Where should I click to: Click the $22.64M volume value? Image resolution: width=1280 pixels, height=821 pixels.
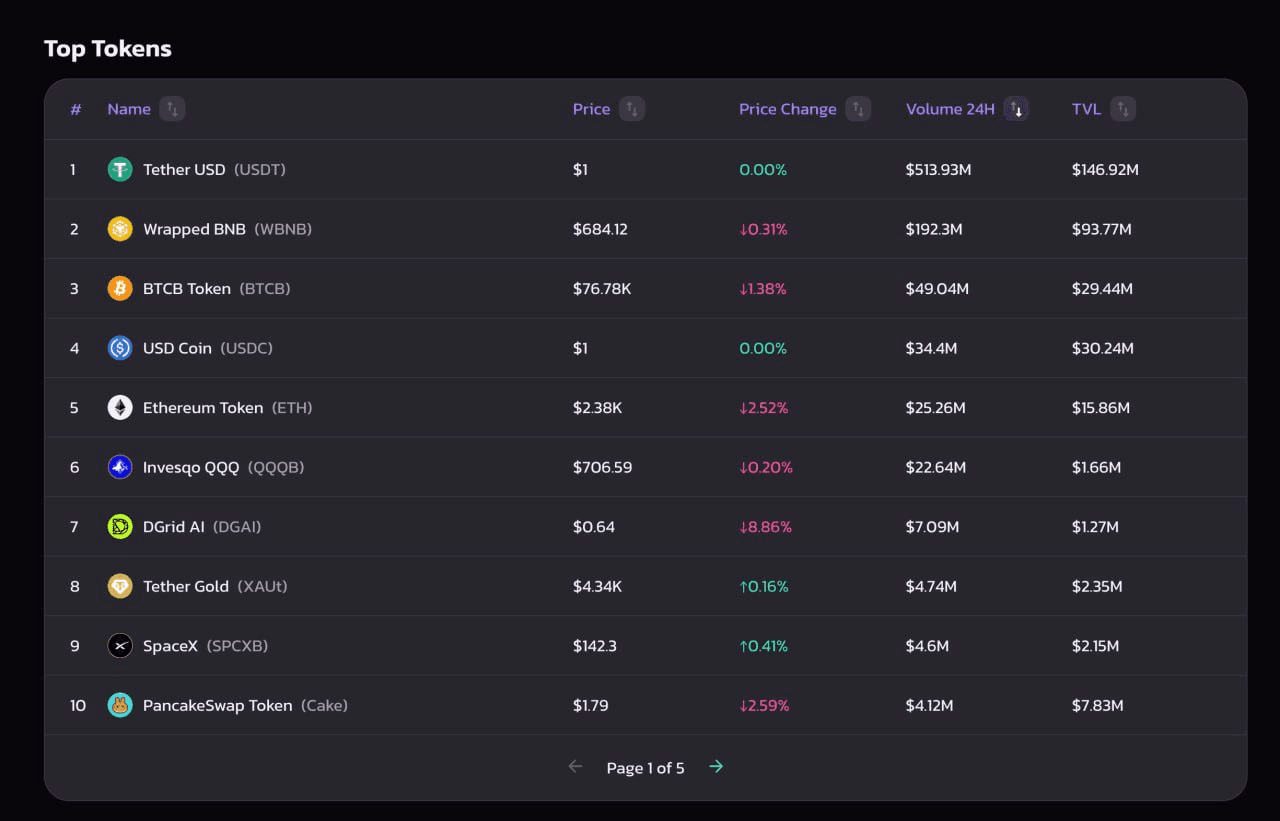(936, 467)
